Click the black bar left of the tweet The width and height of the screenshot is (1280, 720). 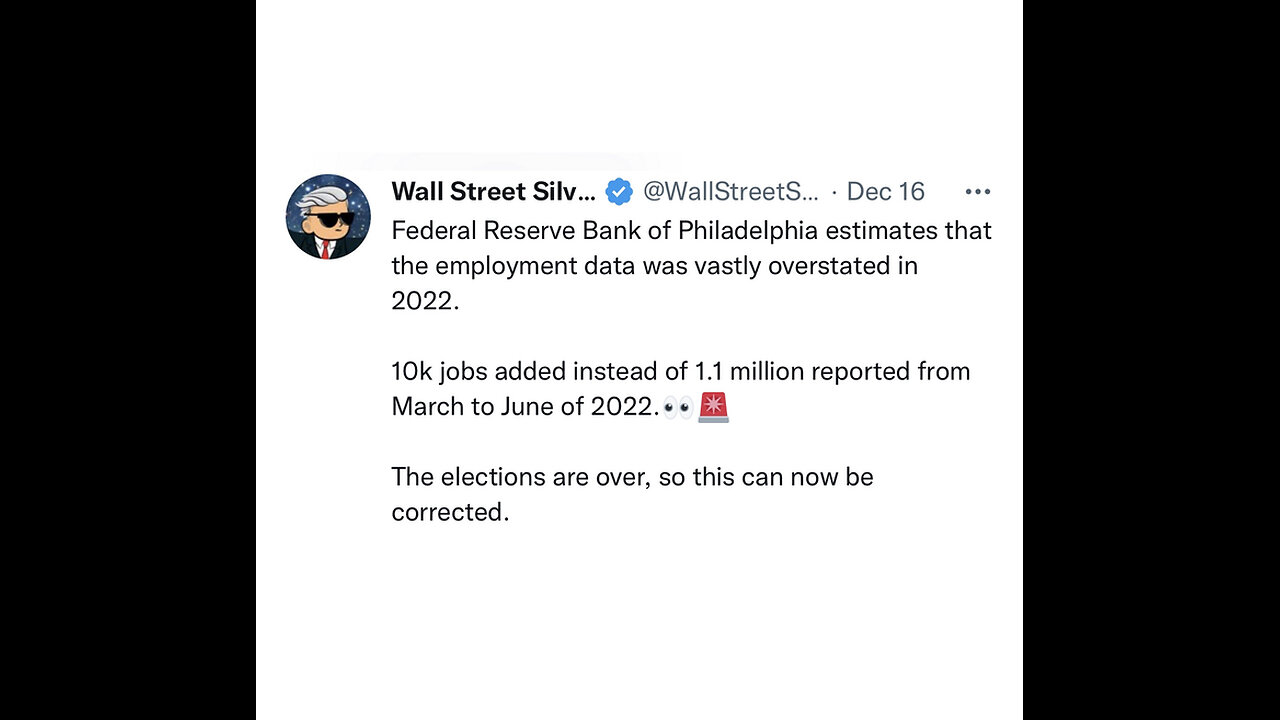127,360
